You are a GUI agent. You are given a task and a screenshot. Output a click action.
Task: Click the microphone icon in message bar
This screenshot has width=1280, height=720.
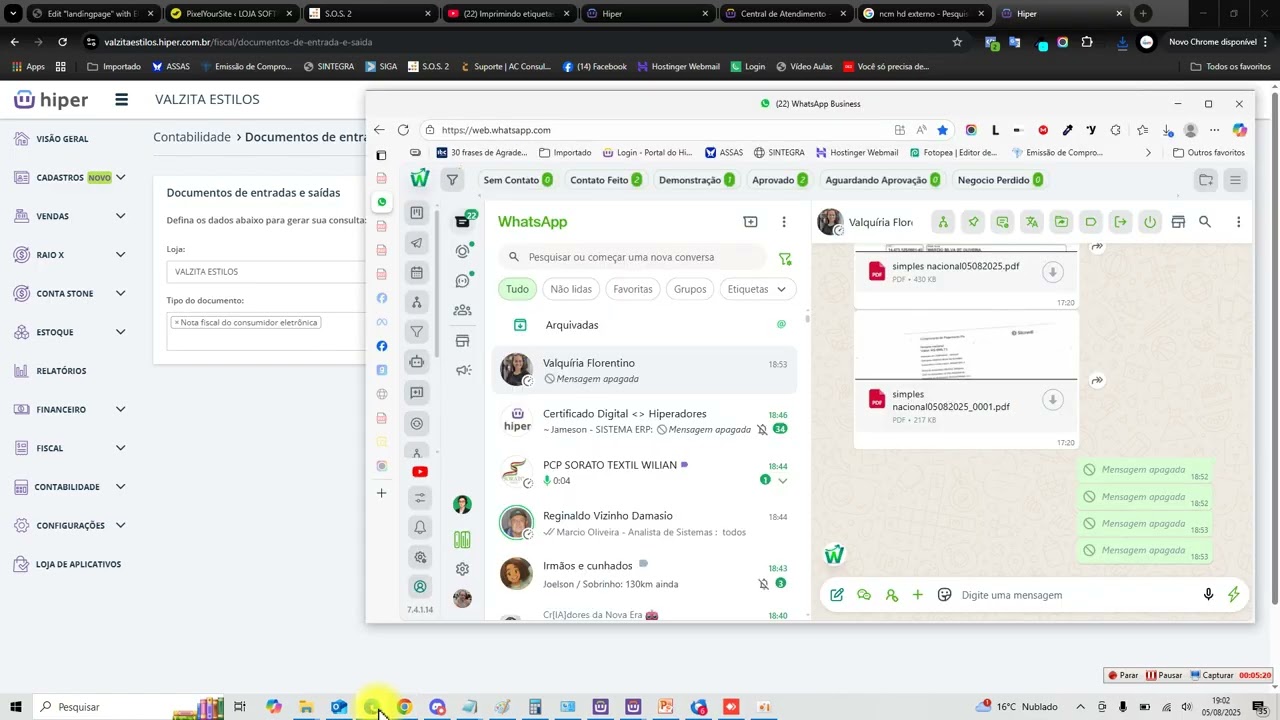pyautogui.click(x=1208, y=595)
